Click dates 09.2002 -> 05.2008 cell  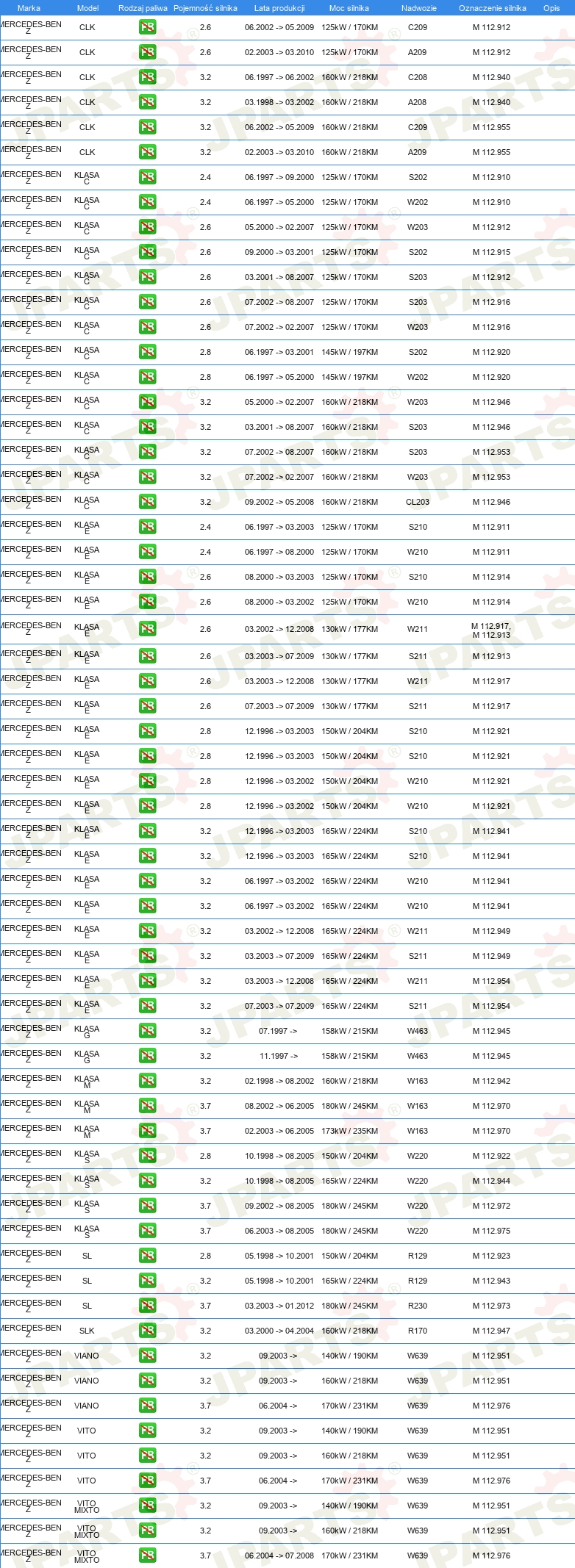tap(279, 502)
